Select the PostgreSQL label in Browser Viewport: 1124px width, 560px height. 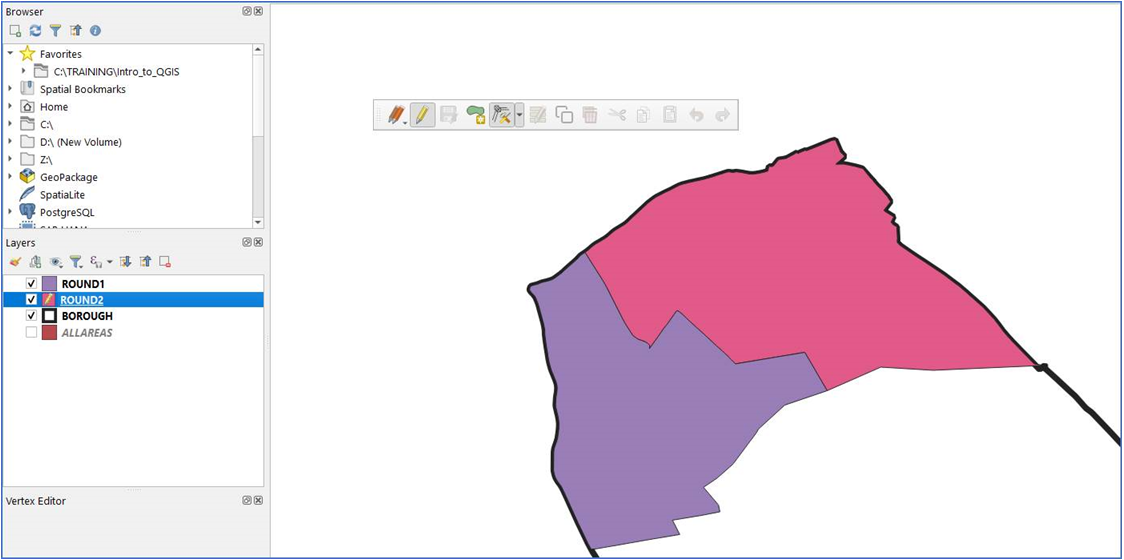(x=67, y=212)
